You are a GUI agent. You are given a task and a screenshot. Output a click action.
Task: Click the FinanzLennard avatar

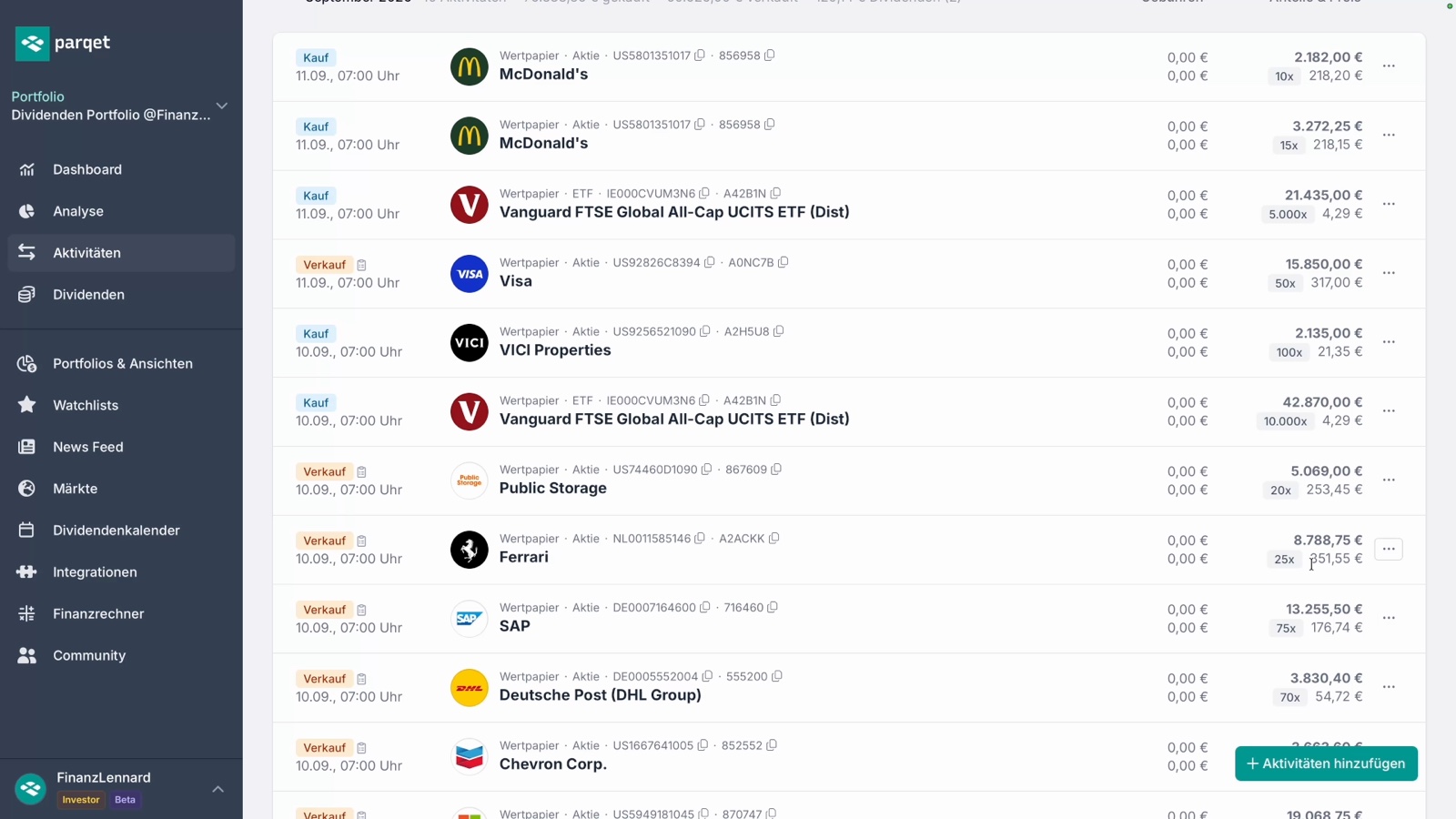click(x=31, y=789)
